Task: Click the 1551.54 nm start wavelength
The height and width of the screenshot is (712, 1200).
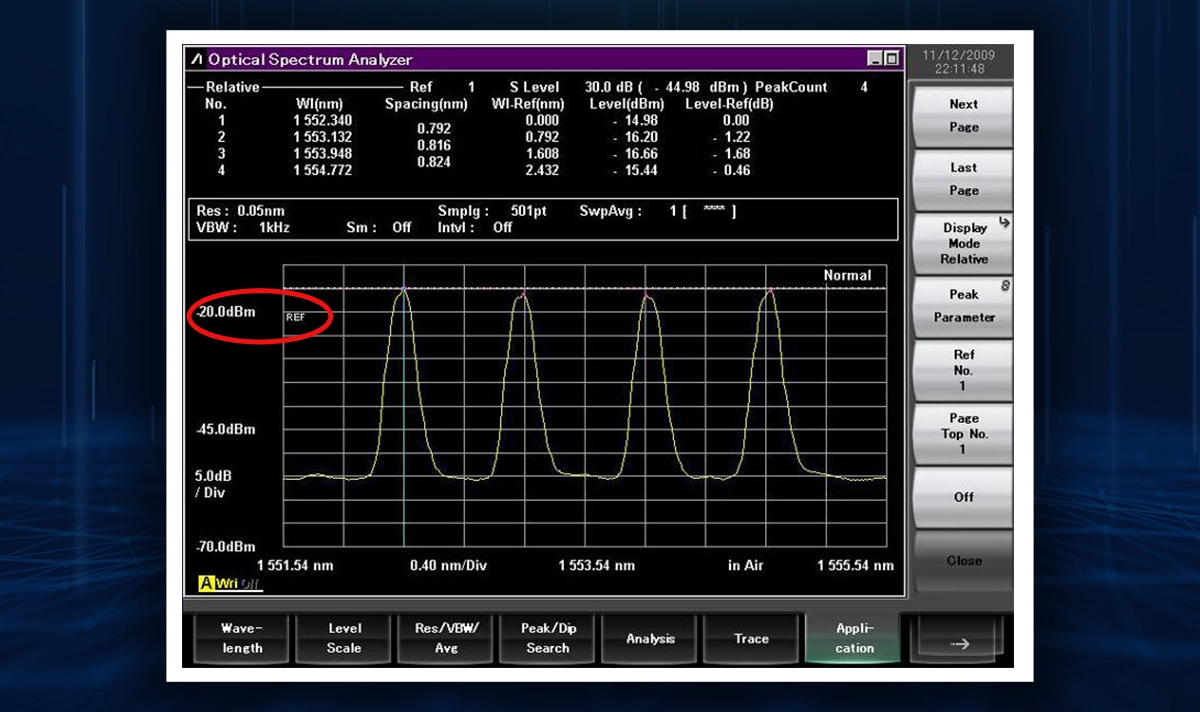Action: tap(295, 566)
